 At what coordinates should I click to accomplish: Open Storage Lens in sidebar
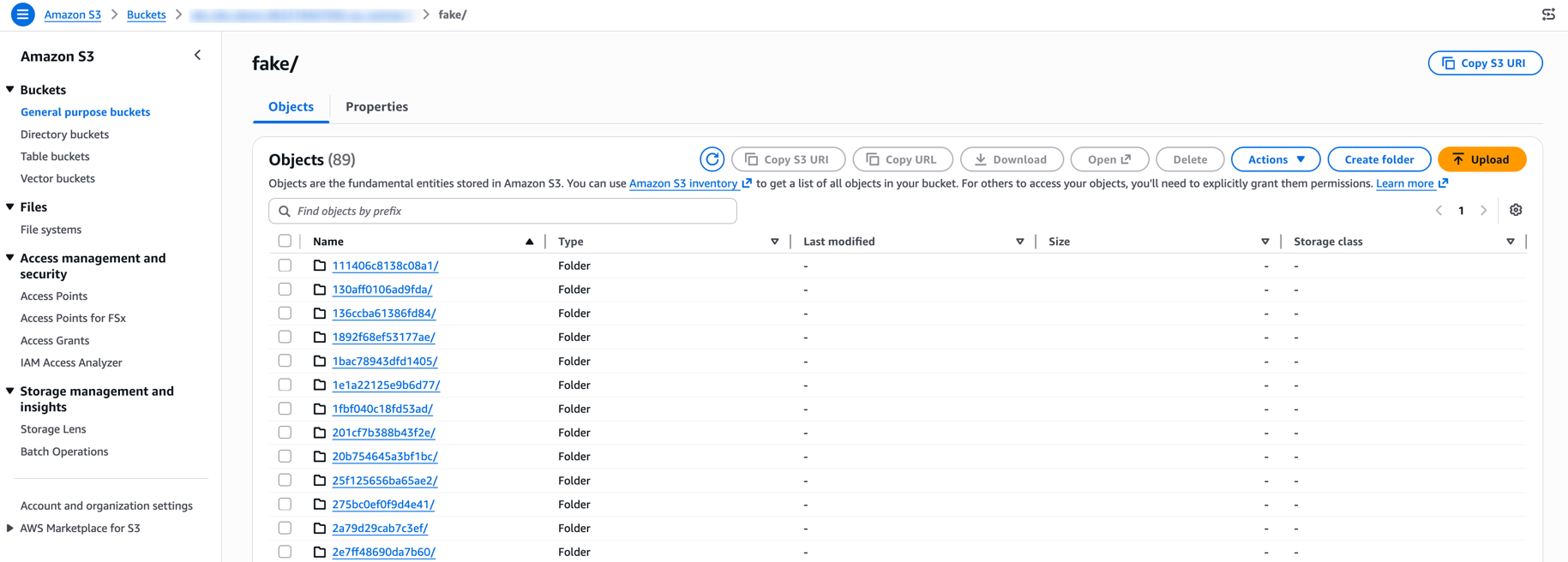(53, 429)
